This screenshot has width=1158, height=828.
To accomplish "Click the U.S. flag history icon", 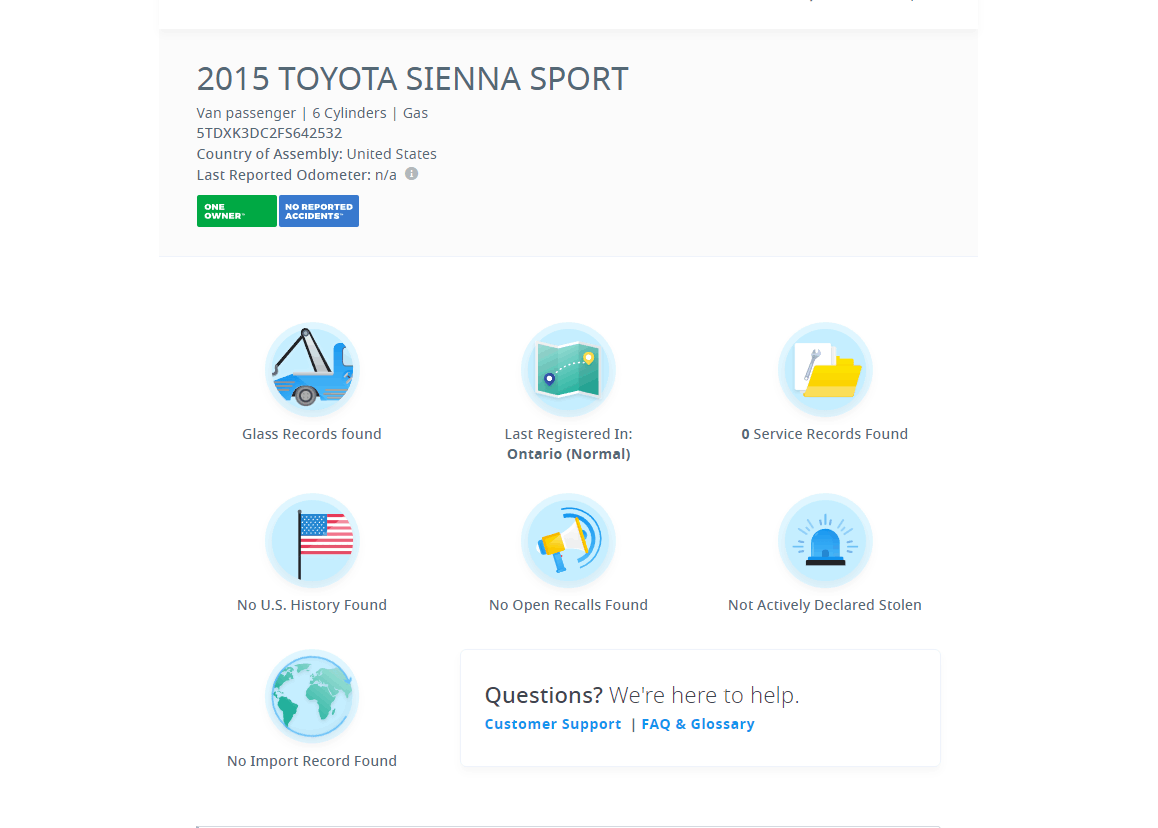I will point(312,540).
